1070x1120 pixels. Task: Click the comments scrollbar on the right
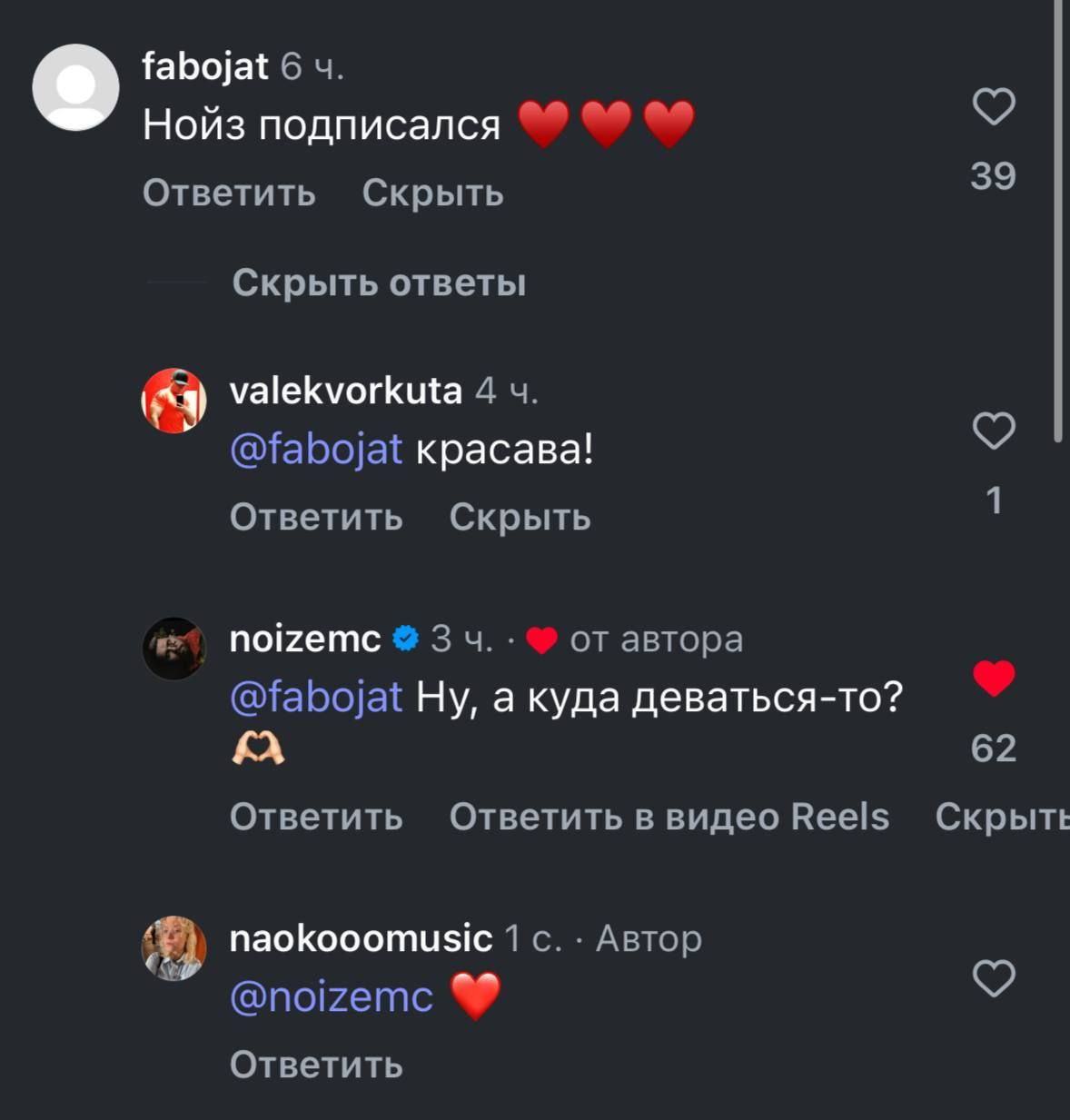1057,218
